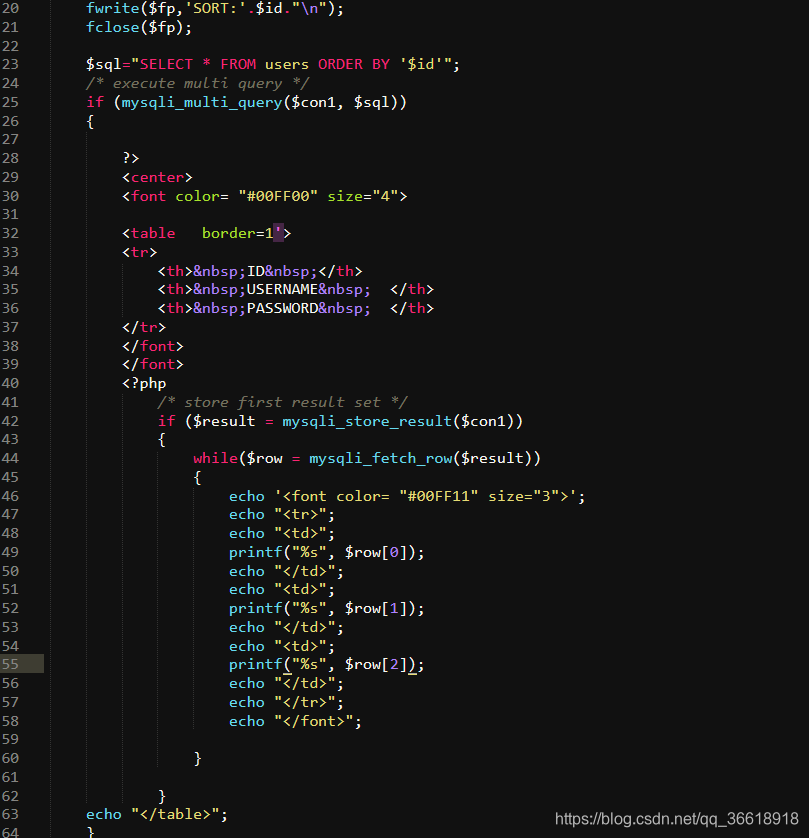Image resolution: width=809 pixels, height=838 pixels.
Task: Click $row[1] in the printf on line 52
Action: (x=376, y=609)
